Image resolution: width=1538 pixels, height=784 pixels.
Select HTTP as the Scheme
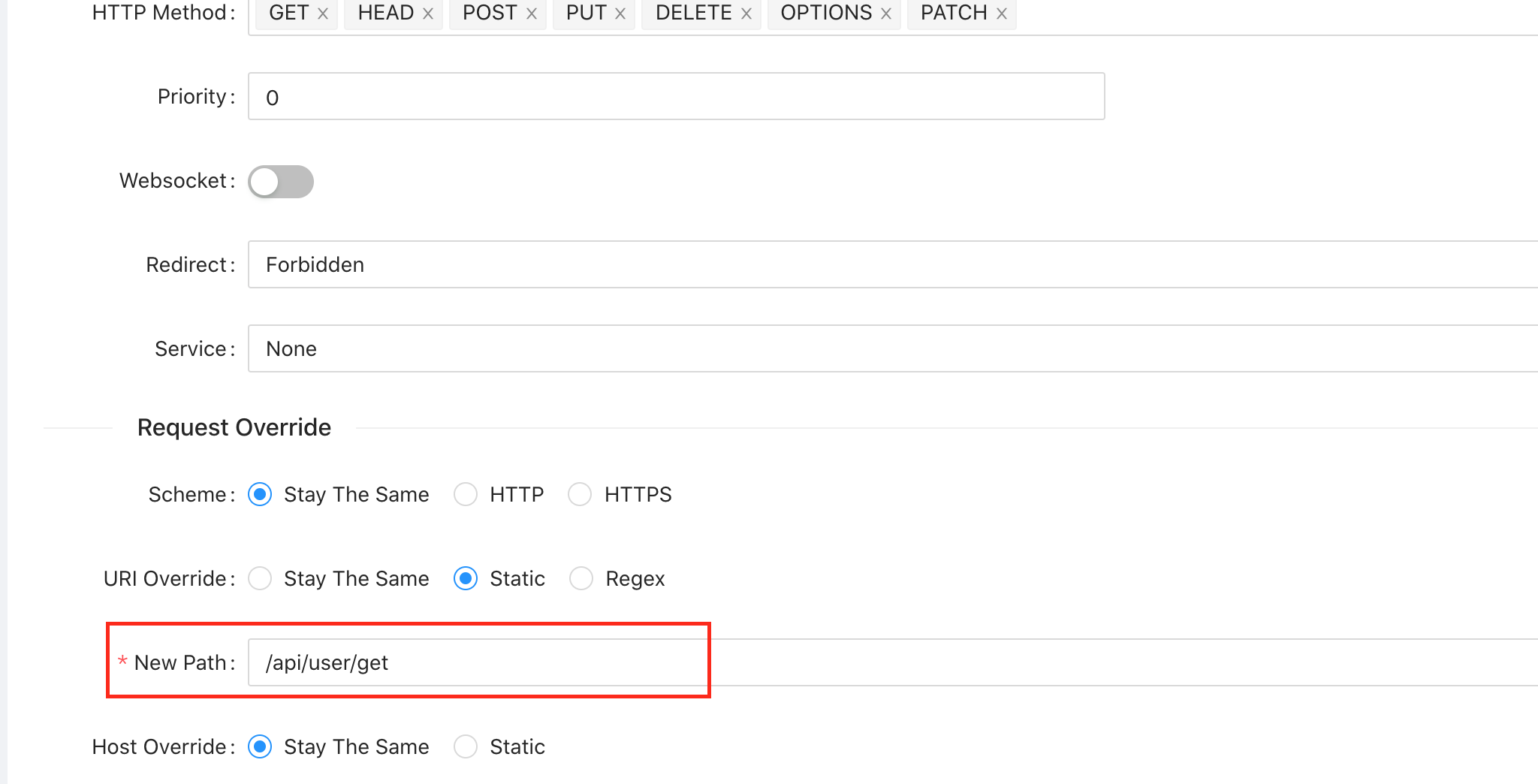coord(466,494)
